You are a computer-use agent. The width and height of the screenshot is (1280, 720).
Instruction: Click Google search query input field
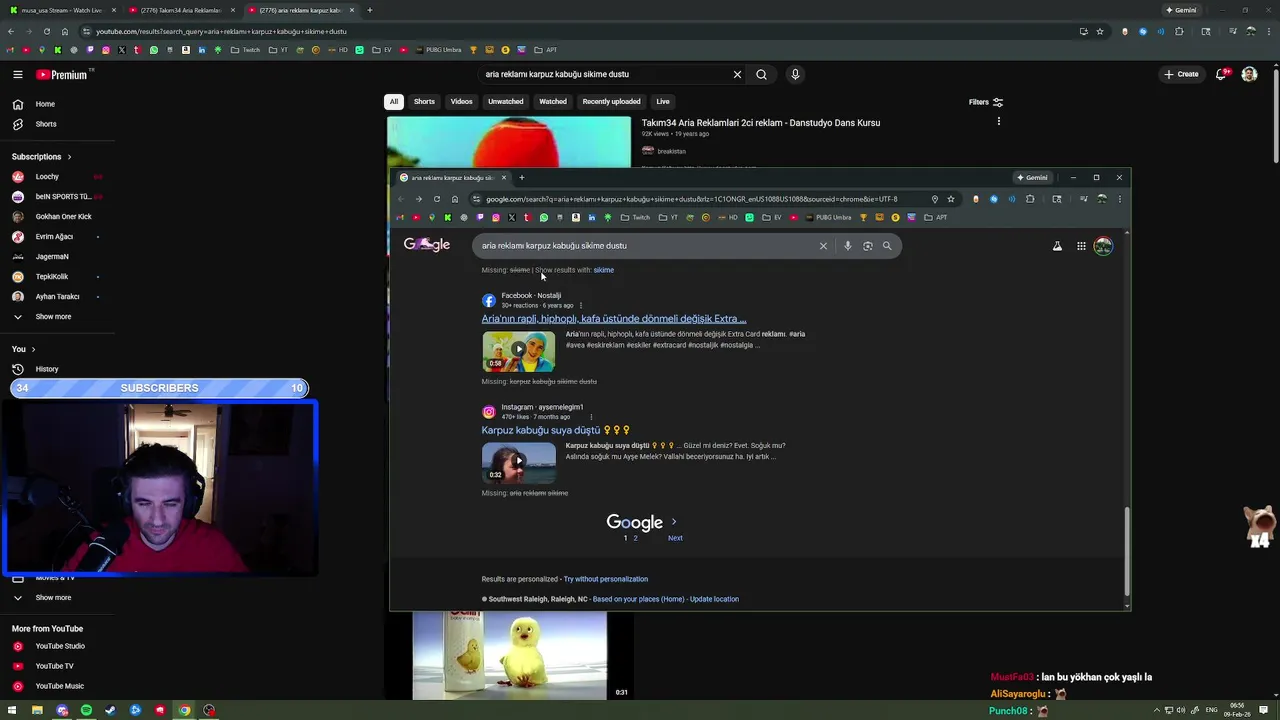[646, 246]
